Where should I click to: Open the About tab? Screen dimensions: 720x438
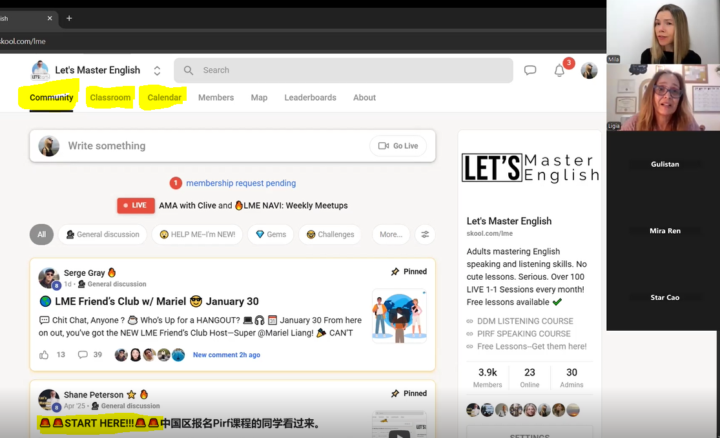(364, 97)
